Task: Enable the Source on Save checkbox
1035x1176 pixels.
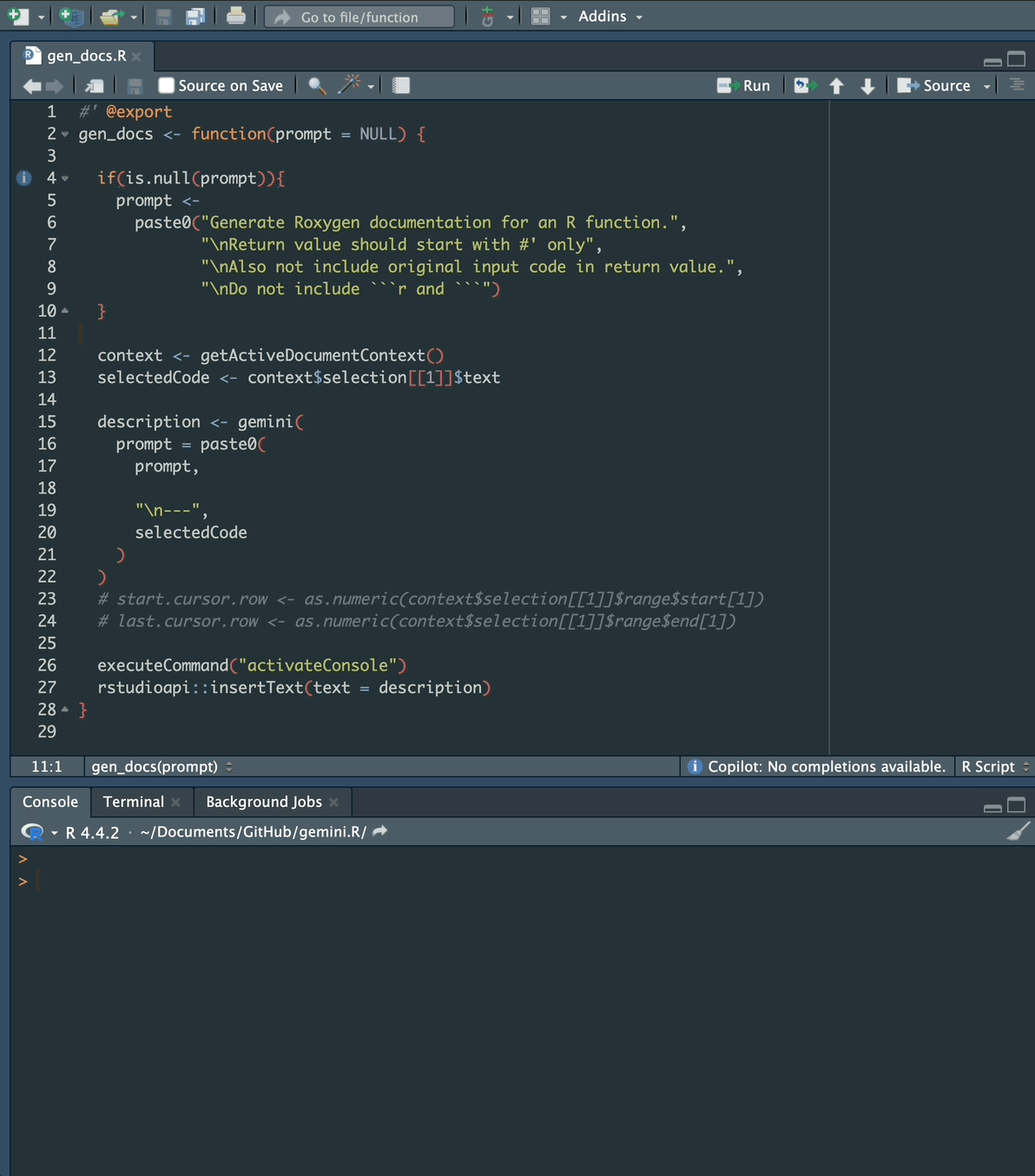Action: pos(167,85)
